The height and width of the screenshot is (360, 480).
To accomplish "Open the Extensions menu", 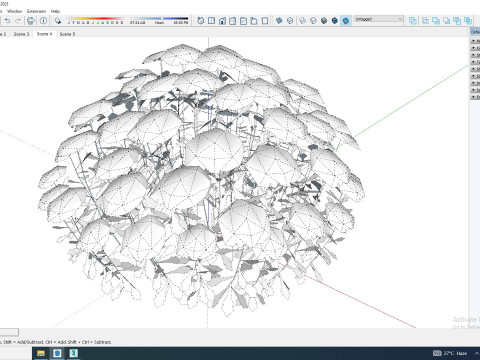I will 37,11.
